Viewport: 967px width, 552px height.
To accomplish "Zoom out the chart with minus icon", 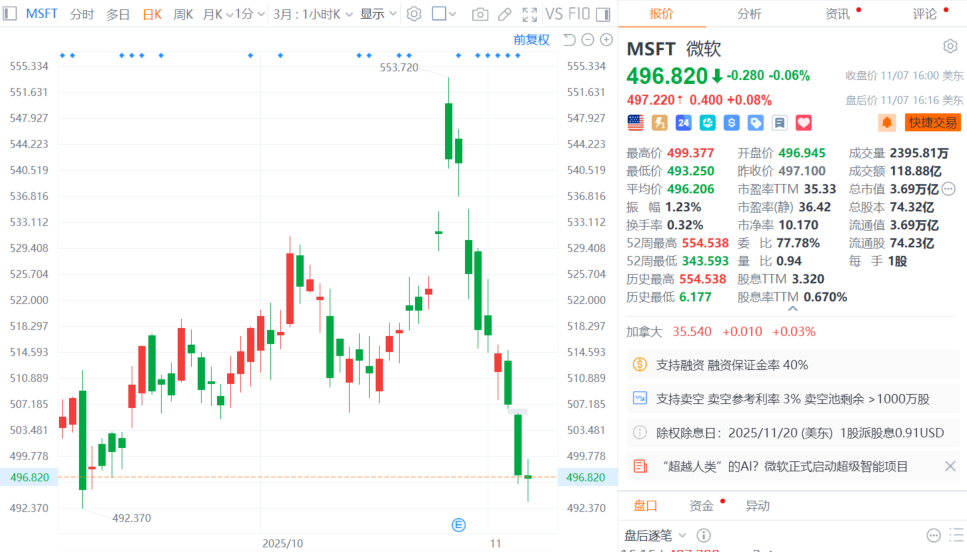I will click(x=588, y=39).
